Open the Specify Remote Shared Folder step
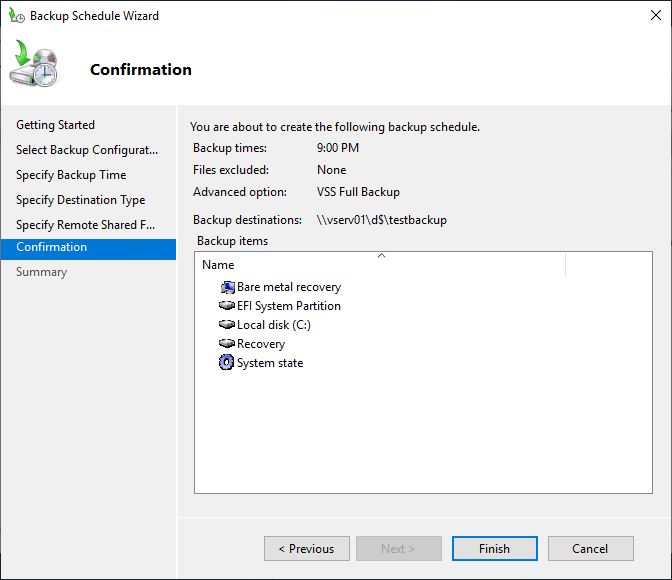 [86, 225]
